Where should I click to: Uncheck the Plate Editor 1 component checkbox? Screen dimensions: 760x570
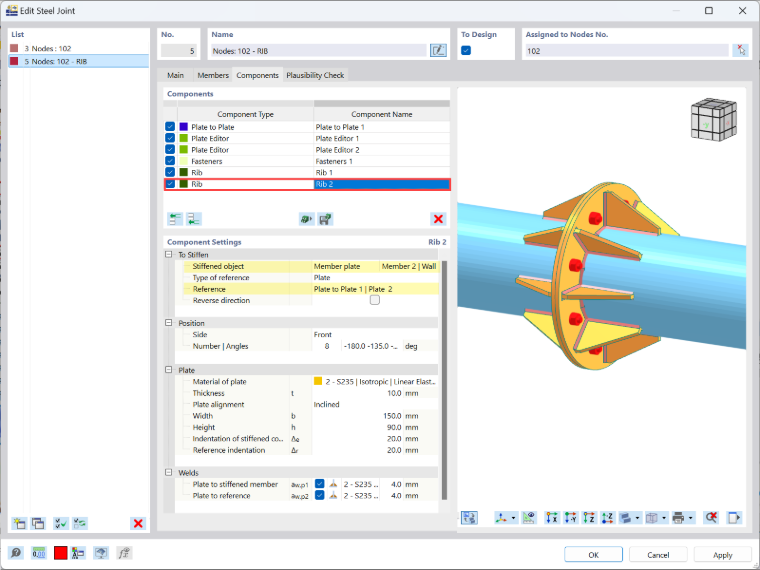[170, 138]
